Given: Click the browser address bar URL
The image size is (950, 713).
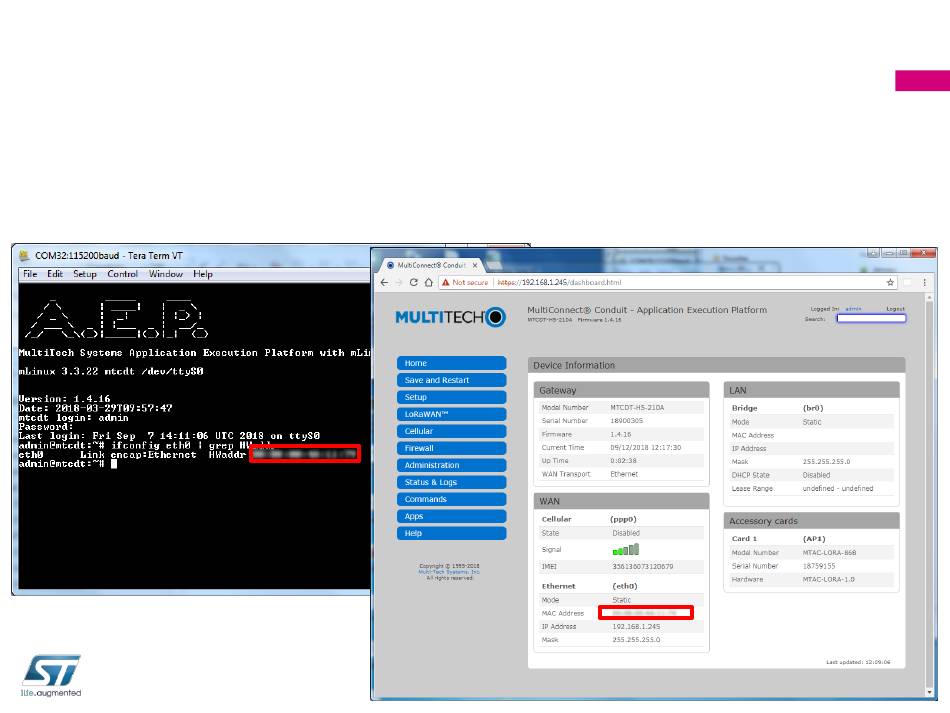Looking at the screenshot, I should (559, 282).
